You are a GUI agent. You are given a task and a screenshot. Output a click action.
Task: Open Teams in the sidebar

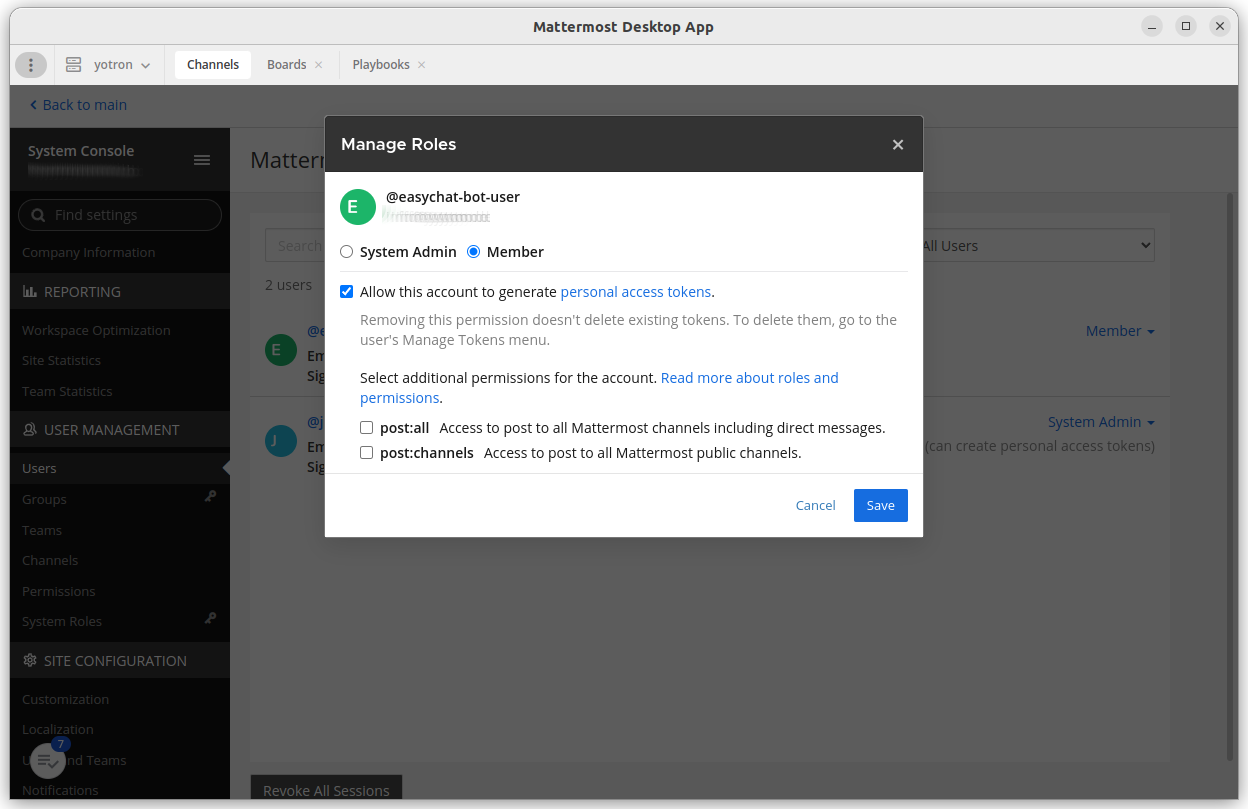coord(42,531)
